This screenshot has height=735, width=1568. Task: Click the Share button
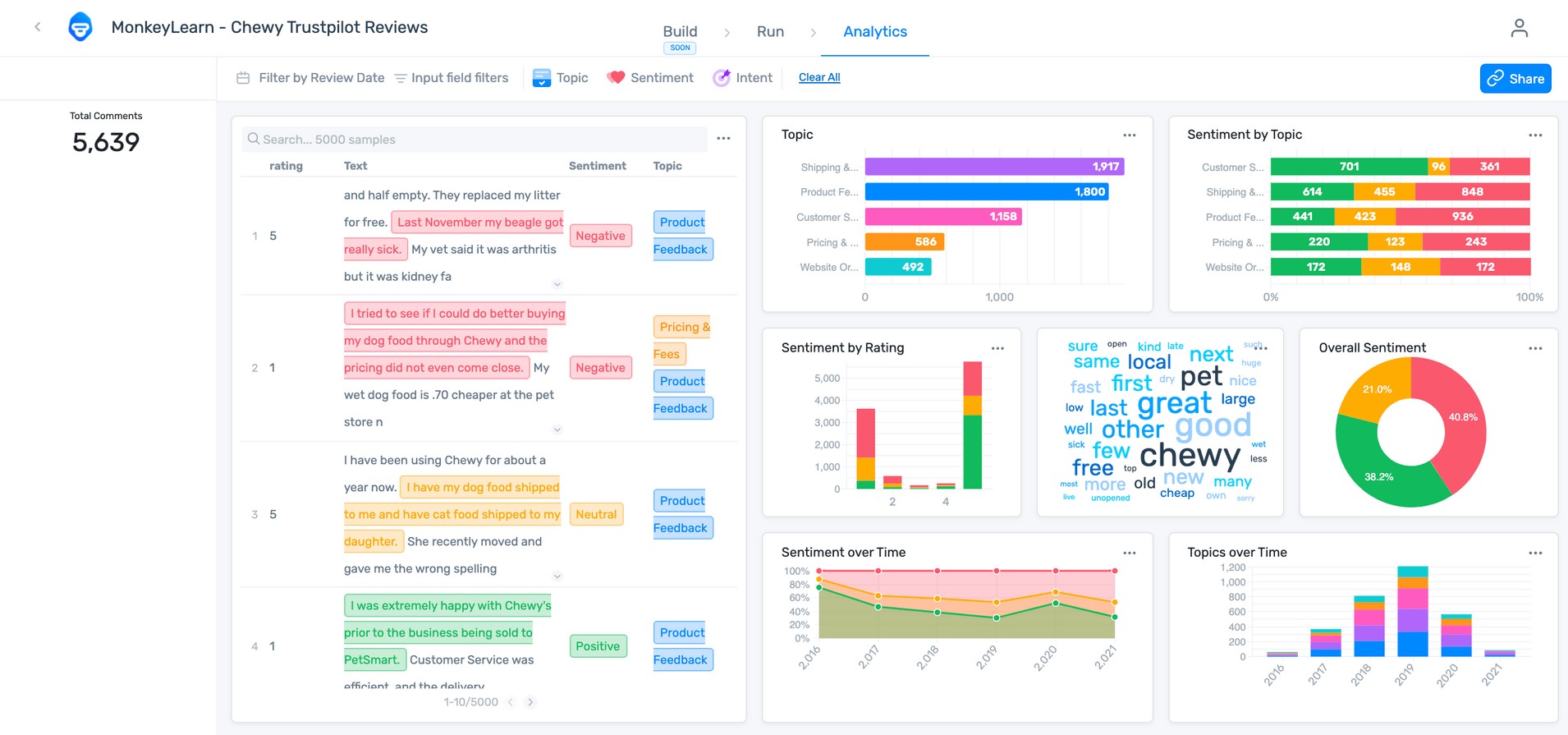click(x=1515, y=79)
